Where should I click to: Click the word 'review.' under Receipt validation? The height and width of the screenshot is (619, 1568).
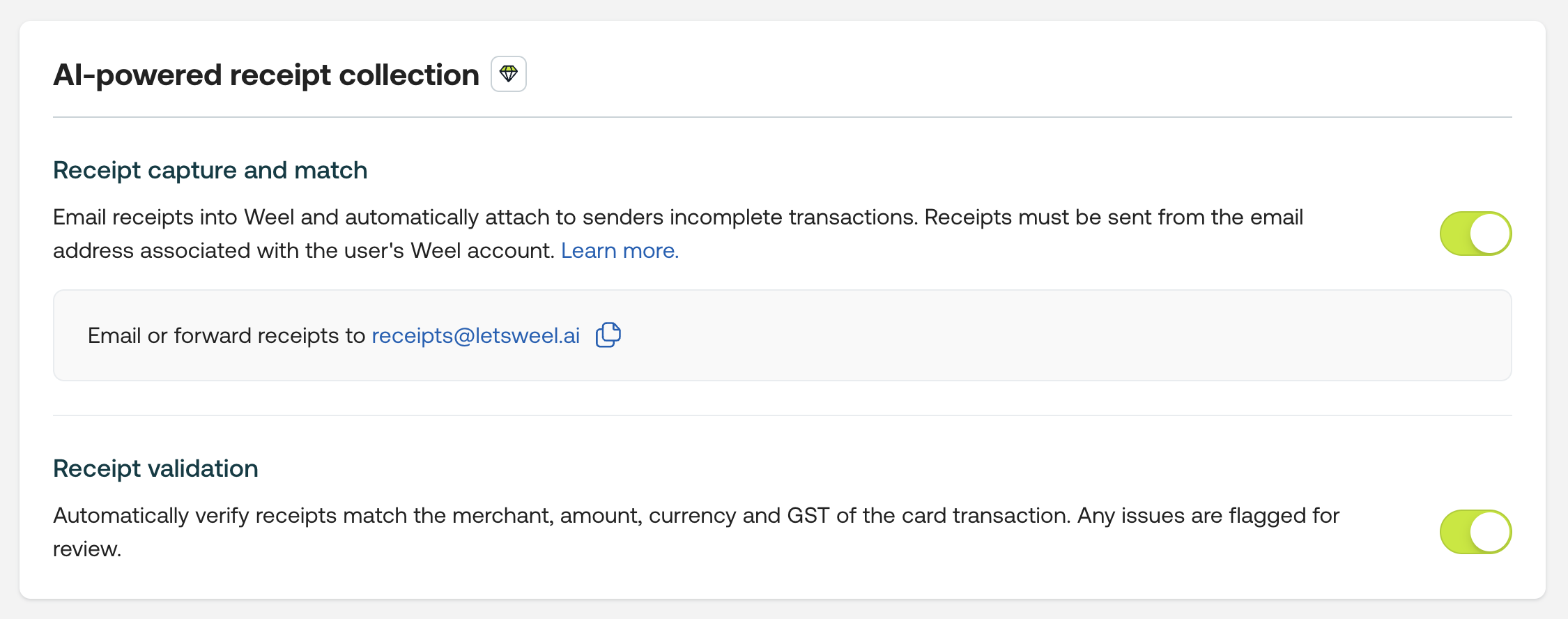pos(87,549)
